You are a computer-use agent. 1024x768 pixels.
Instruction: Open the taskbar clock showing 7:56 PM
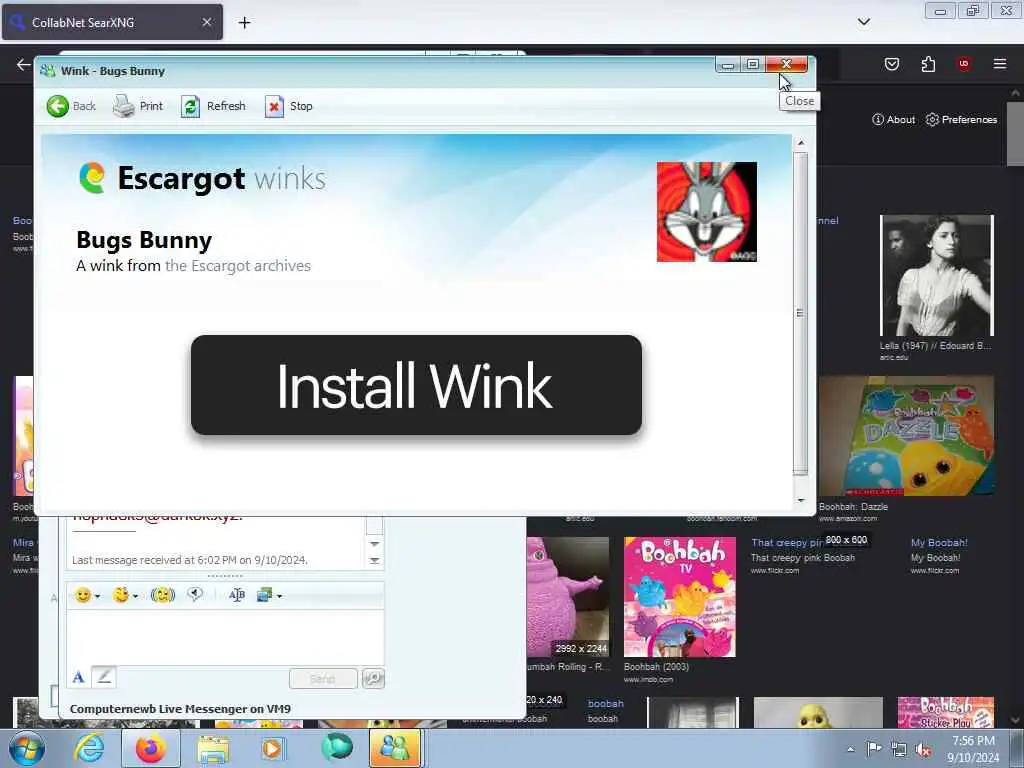click(x=973, y=749)
